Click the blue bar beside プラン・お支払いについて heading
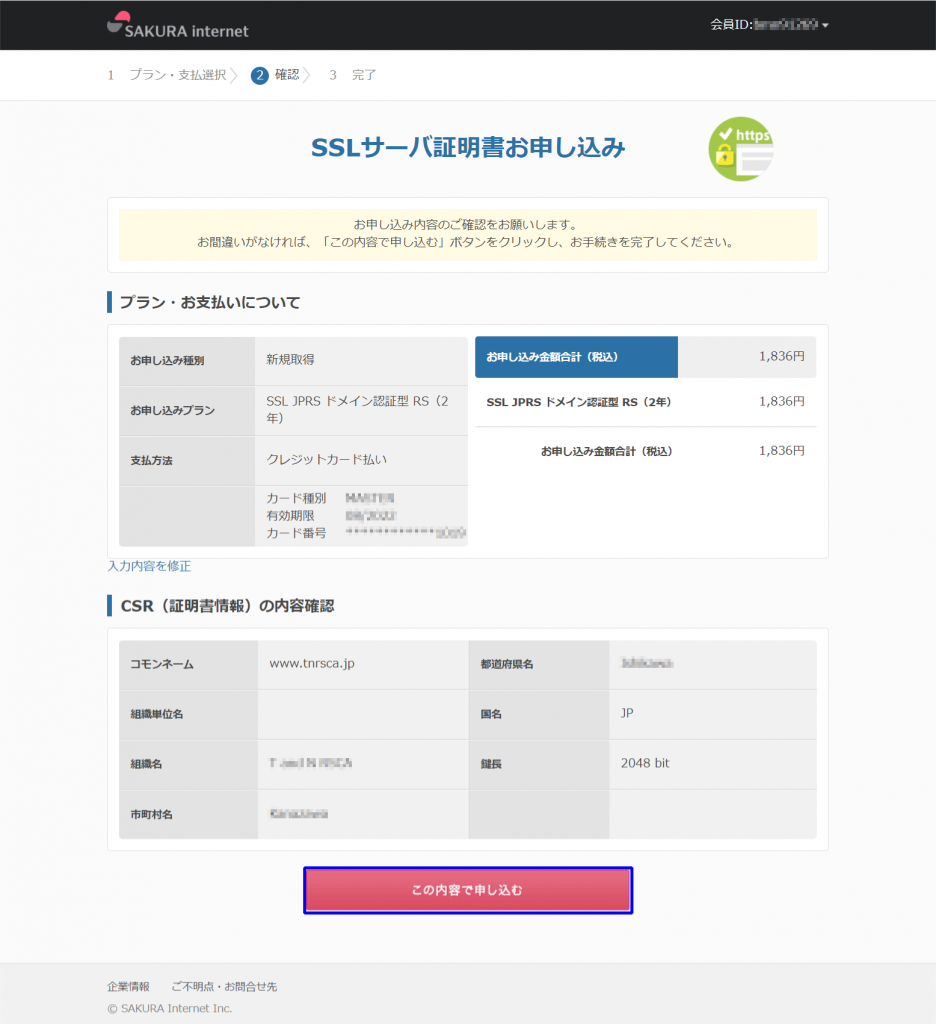The image size is (936, 1024). [x=110, y=302]
